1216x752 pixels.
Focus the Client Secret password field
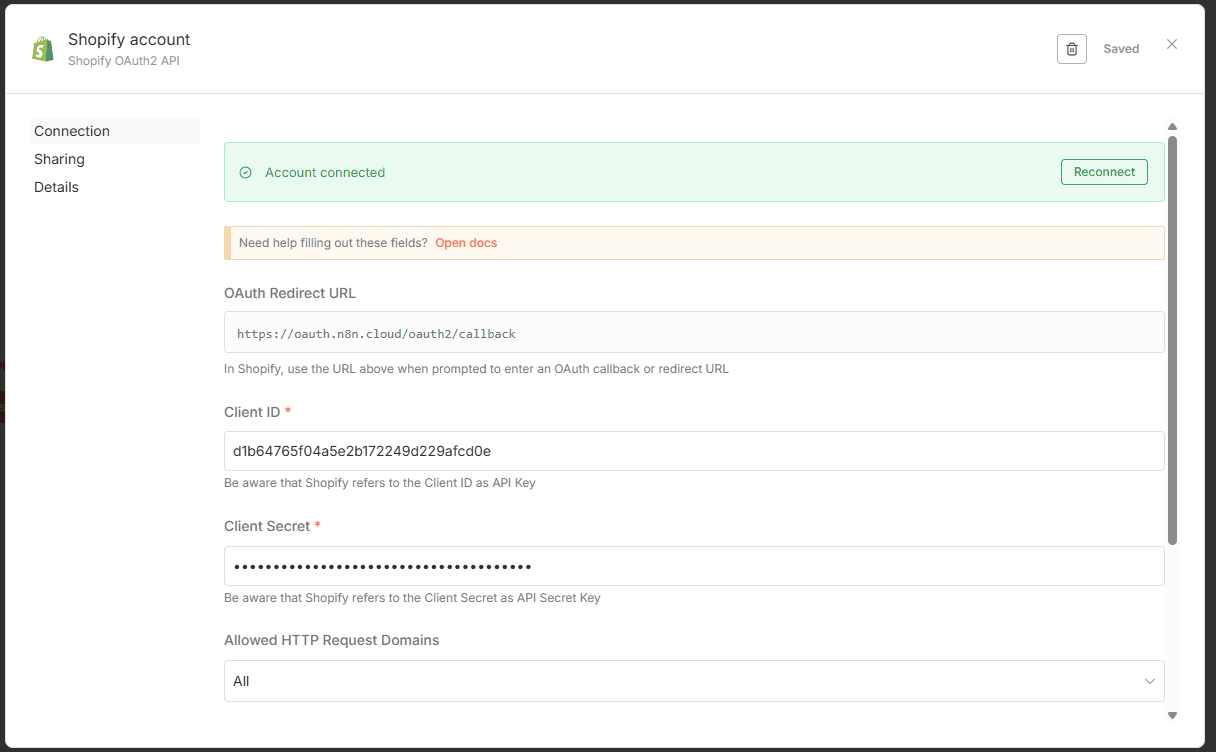click(694, 566)
